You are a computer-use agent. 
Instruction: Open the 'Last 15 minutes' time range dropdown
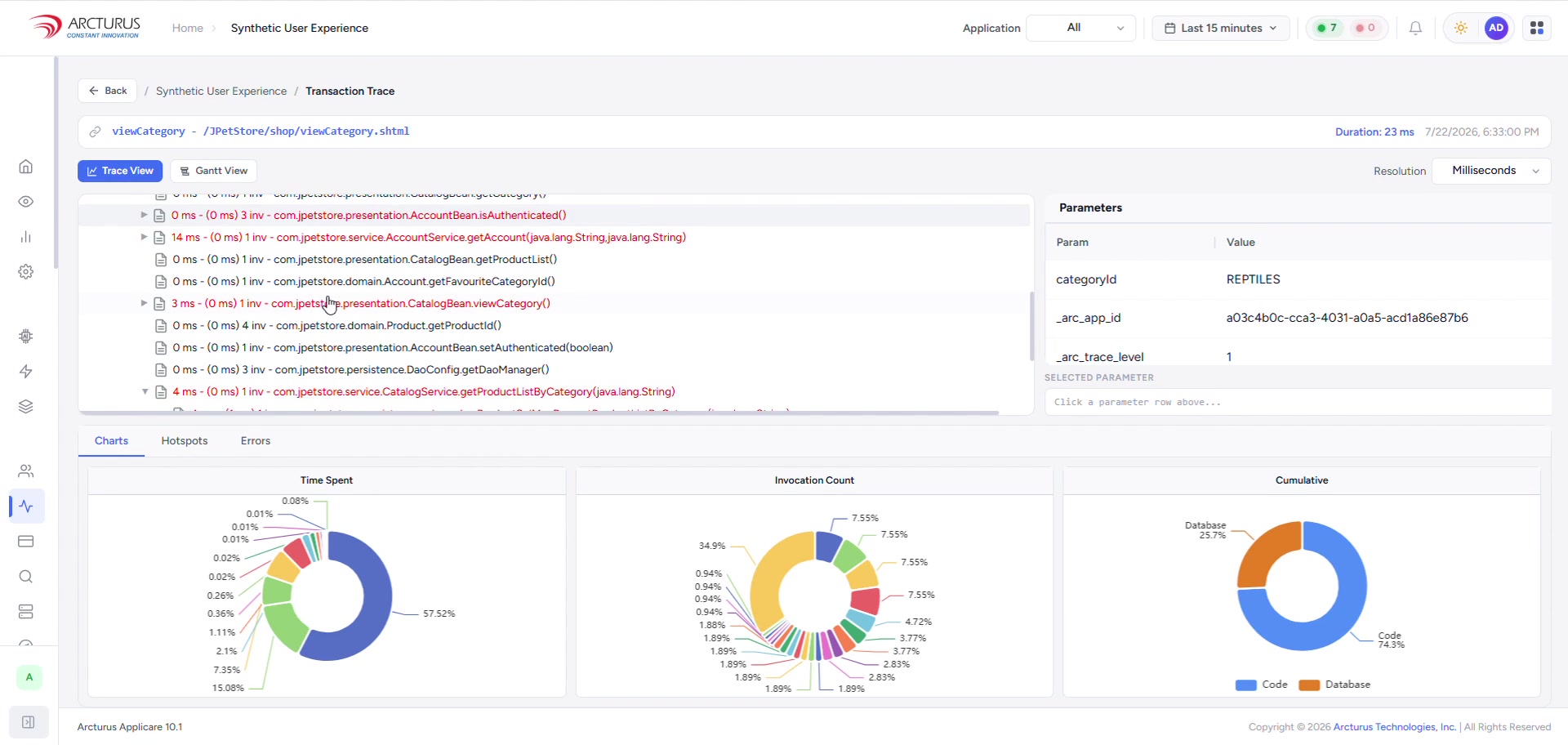1221,28
